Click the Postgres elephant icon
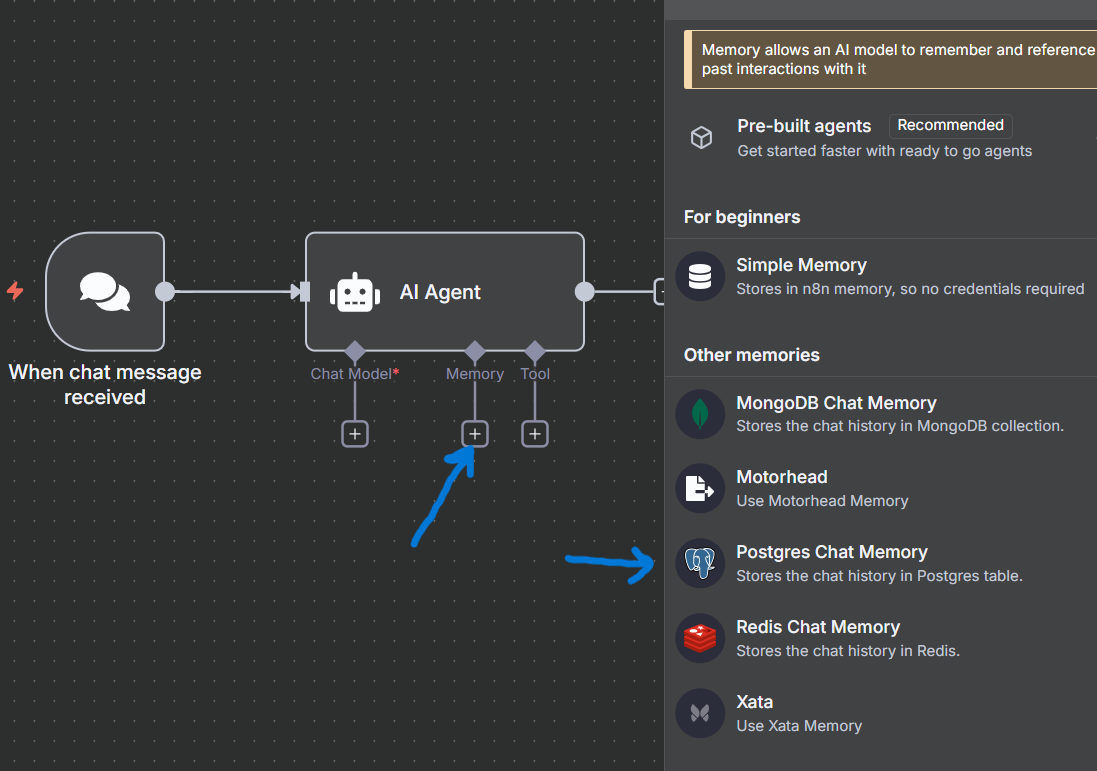The width and height of the screenshot is (1097, 771). (700, 563)
